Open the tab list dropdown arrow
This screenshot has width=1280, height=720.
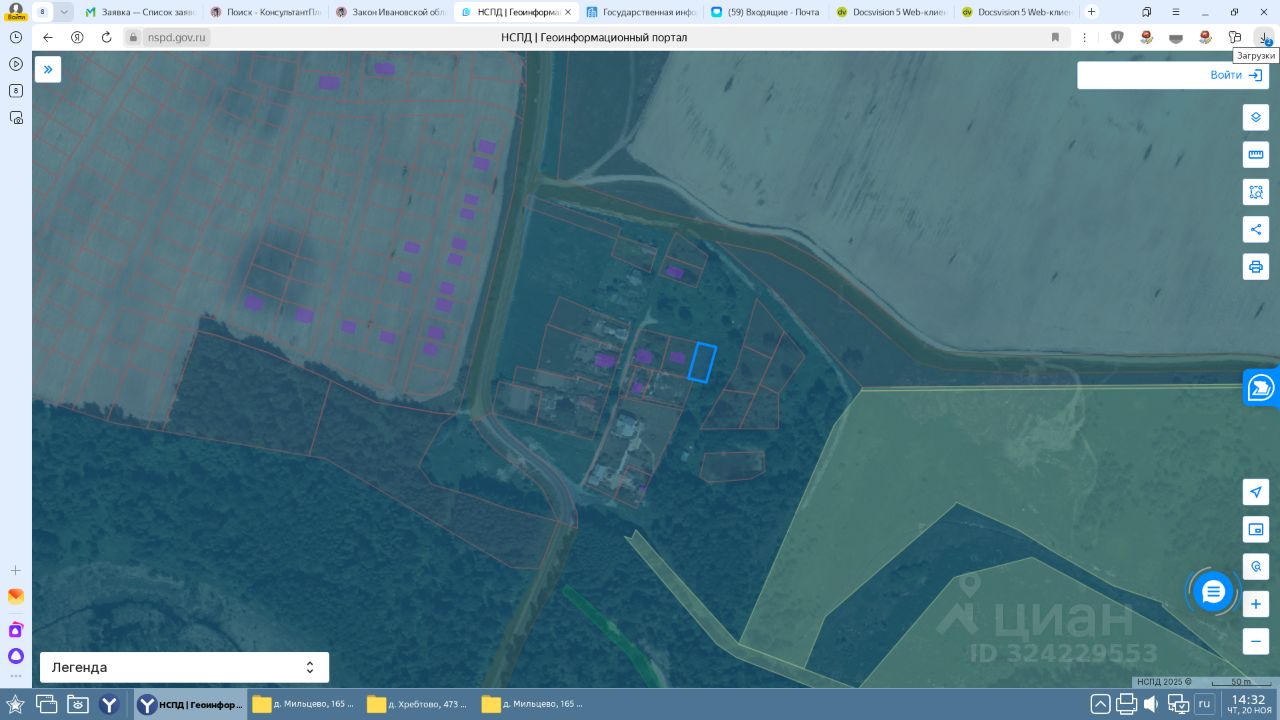[64, 12]
